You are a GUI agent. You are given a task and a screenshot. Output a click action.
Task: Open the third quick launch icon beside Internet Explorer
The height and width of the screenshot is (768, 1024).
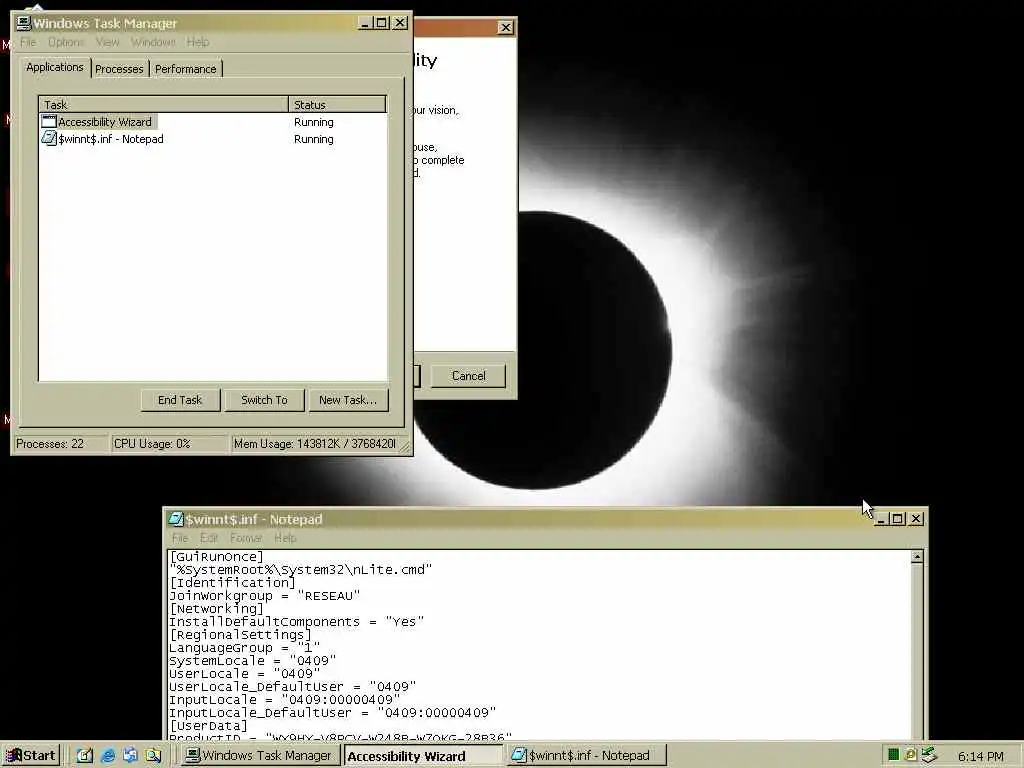(x=130, y=756)
